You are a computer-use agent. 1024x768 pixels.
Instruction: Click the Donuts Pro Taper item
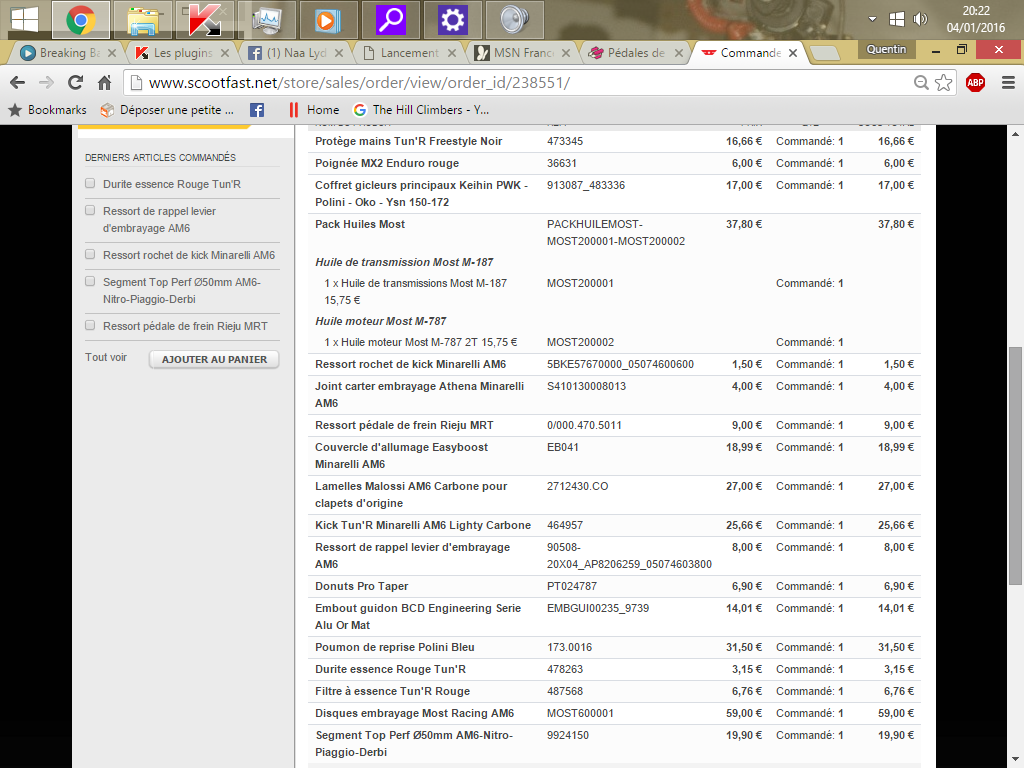click(362, 586)
